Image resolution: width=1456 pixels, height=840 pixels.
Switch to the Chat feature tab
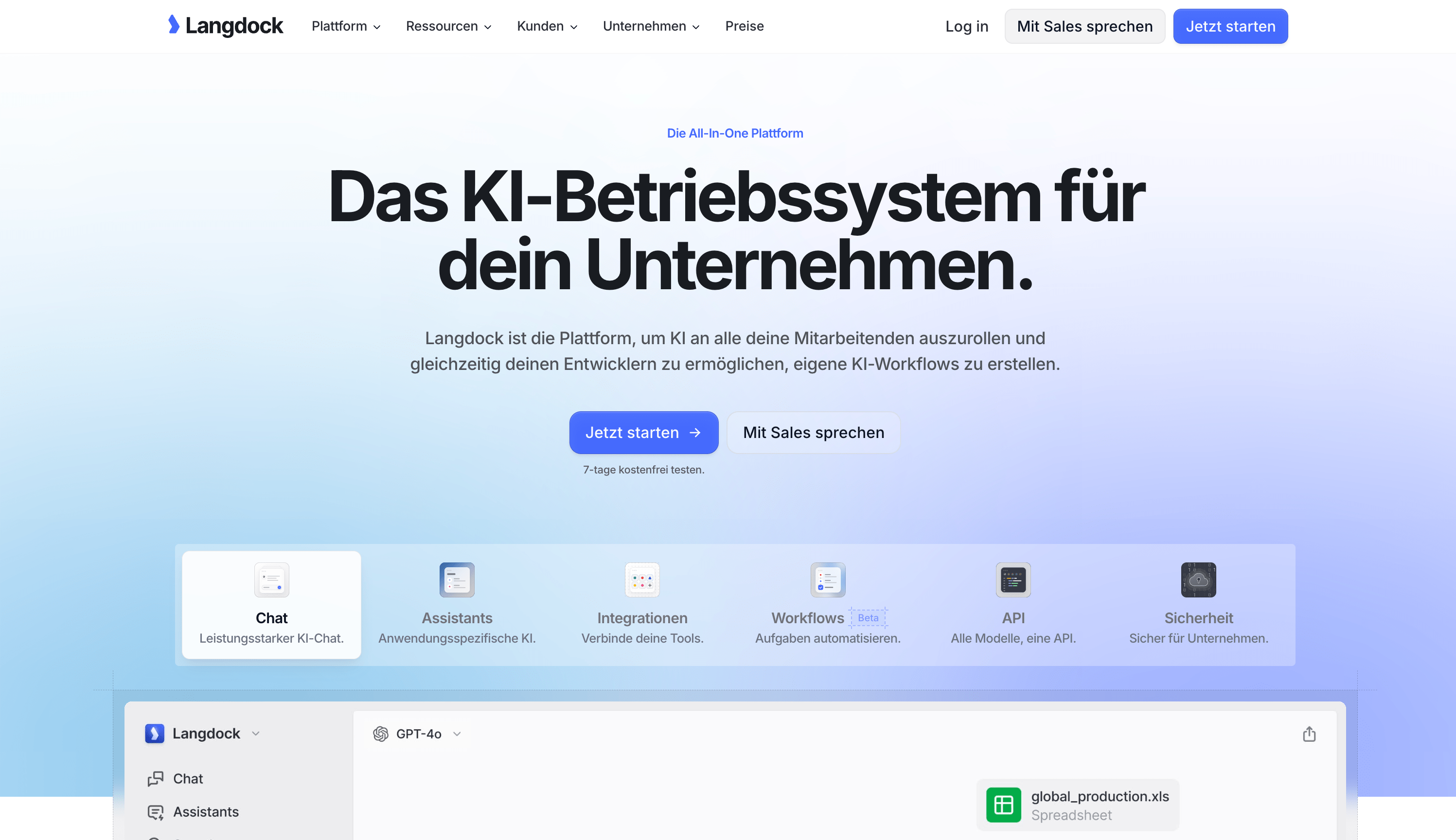coord(271,605)
